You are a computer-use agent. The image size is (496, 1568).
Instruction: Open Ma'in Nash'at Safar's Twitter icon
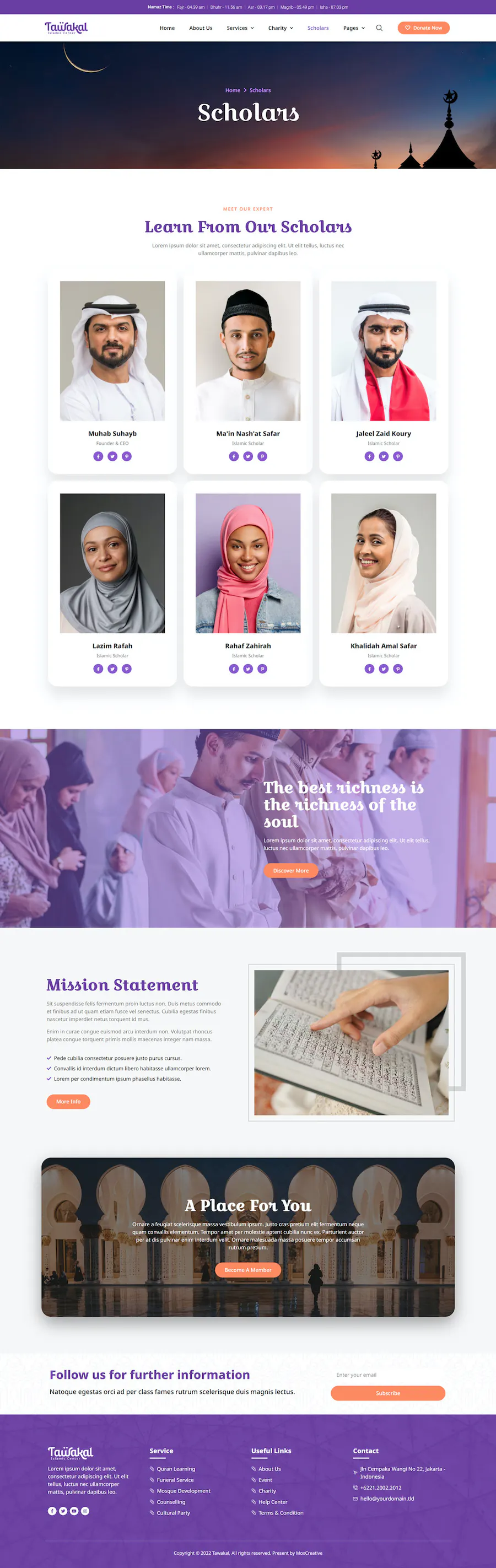coord(247,456)
